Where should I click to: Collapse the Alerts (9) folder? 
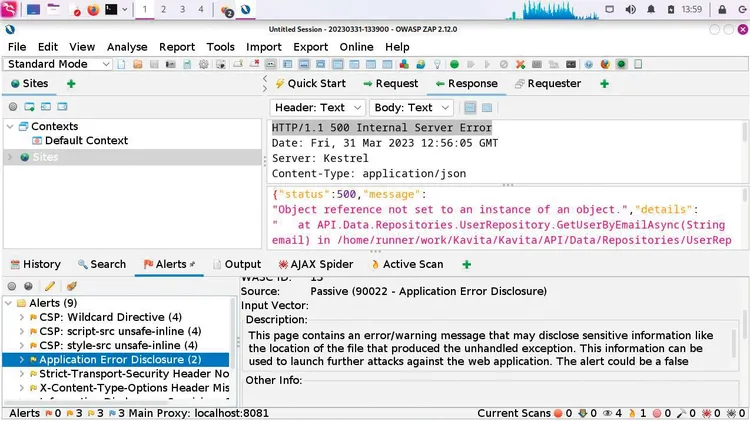click(9, 303)
